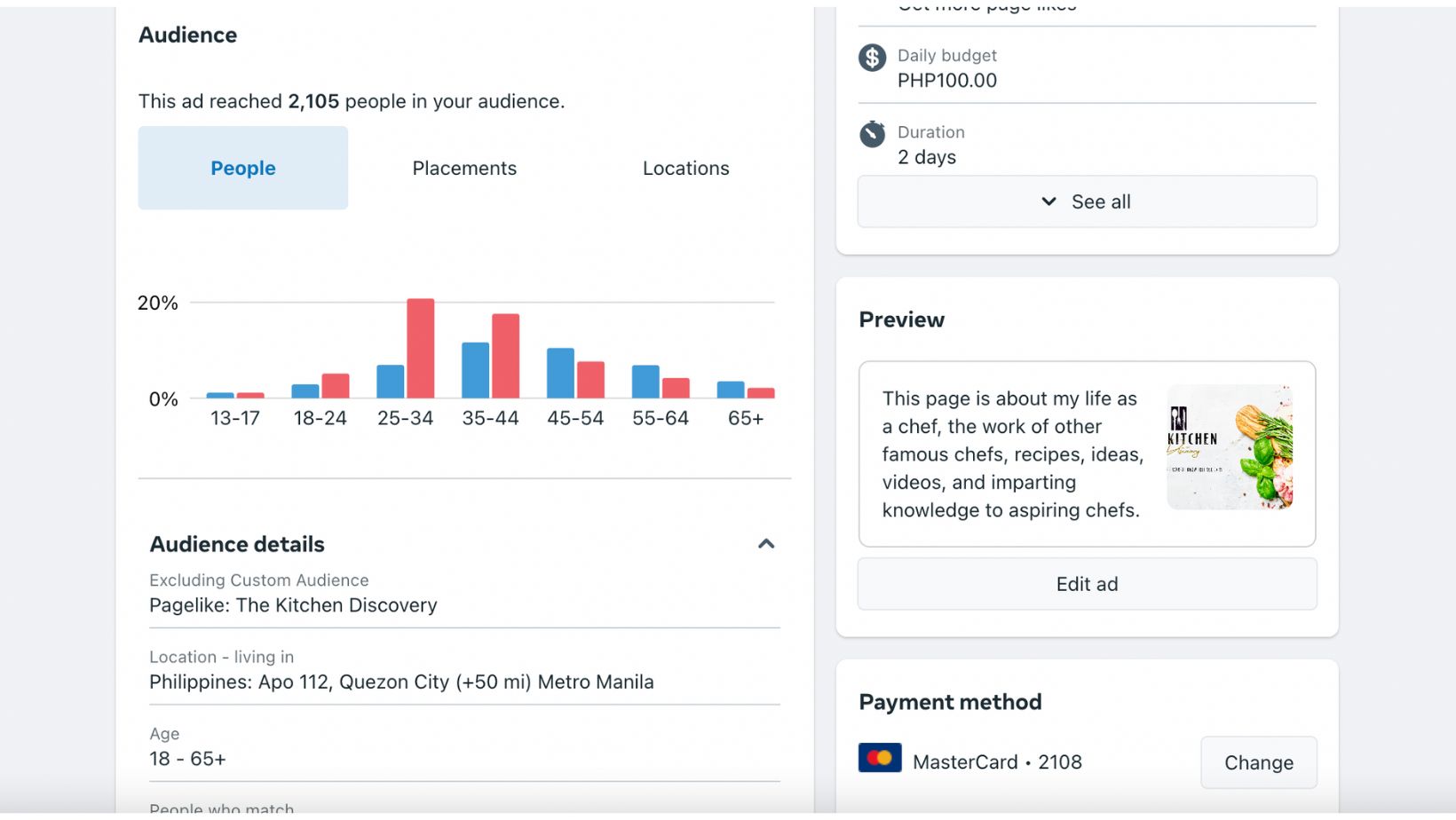
Task: Click the MasterCard logo icon
Action: pyautogui.click(x=880, y=758)
